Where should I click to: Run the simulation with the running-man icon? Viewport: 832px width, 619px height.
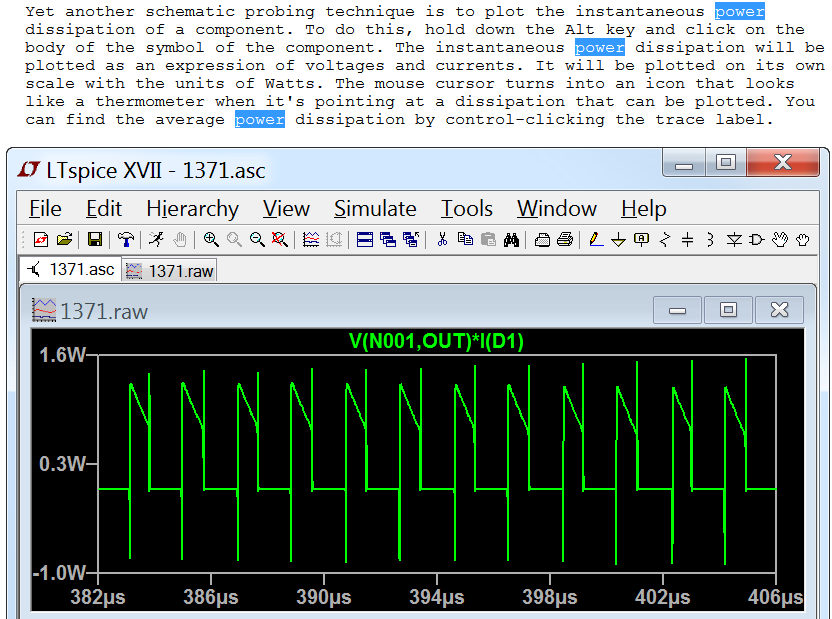(x=156, y=240)
